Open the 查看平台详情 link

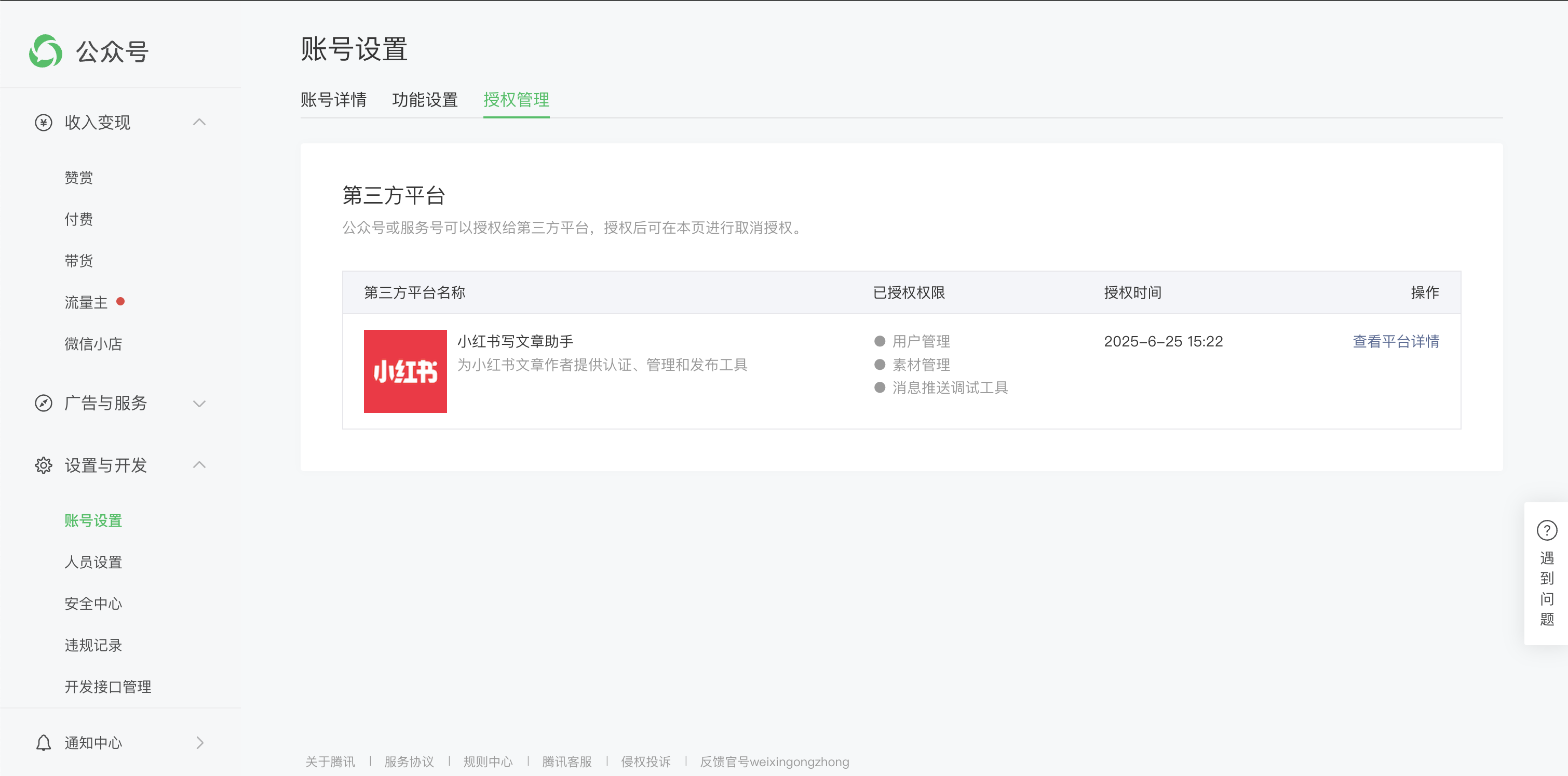(x=1395, y=342)
